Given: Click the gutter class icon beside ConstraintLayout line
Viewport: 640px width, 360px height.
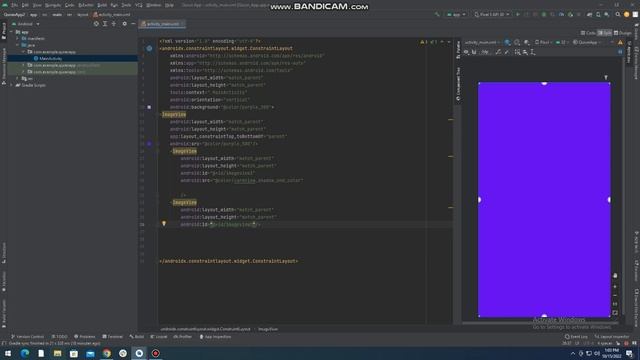Looking at the screenshot, I should [x=149, y=49].
